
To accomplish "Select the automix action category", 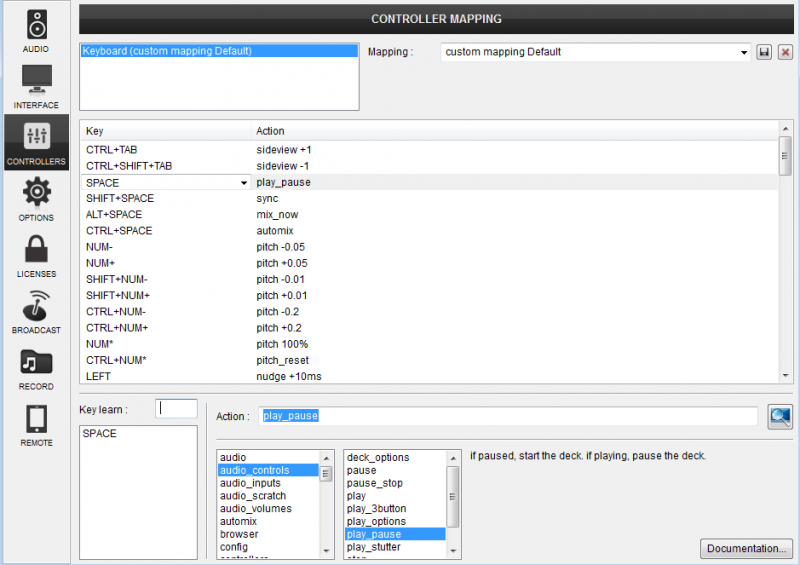I will pyautogui.click(x=239, y=521).
